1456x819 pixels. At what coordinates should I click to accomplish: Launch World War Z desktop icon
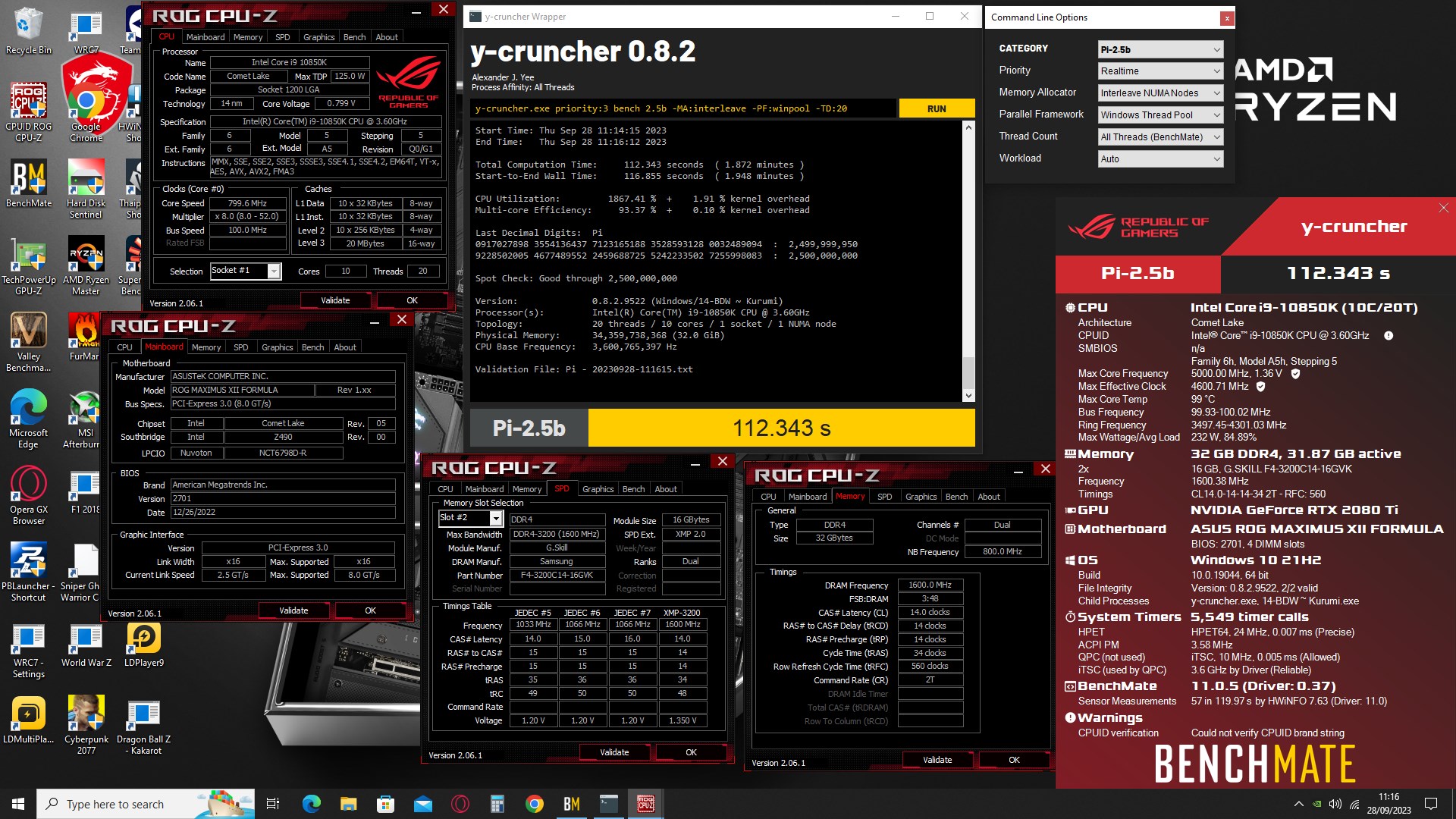pyautogui.click(x=86, y=645)
